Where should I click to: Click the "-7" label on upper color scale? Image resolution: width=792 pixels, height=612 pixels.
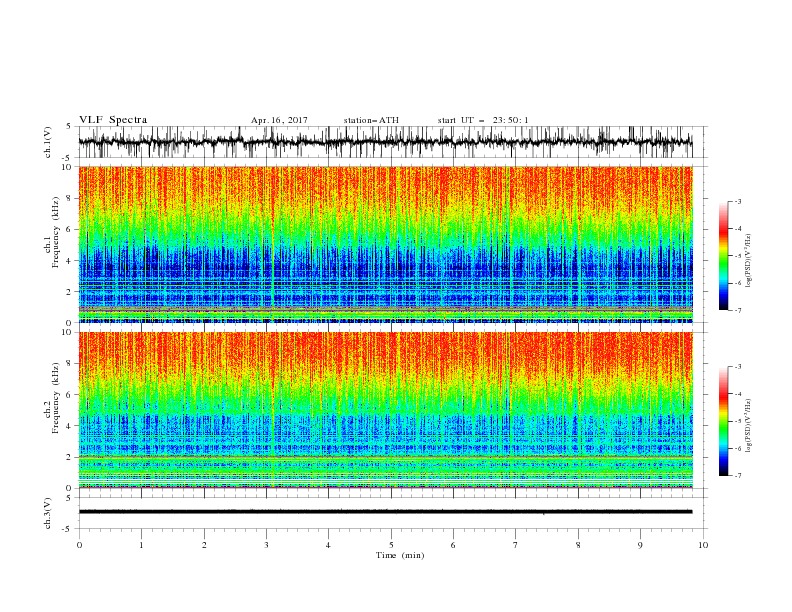pyautogui.click(x=738, y=310)
